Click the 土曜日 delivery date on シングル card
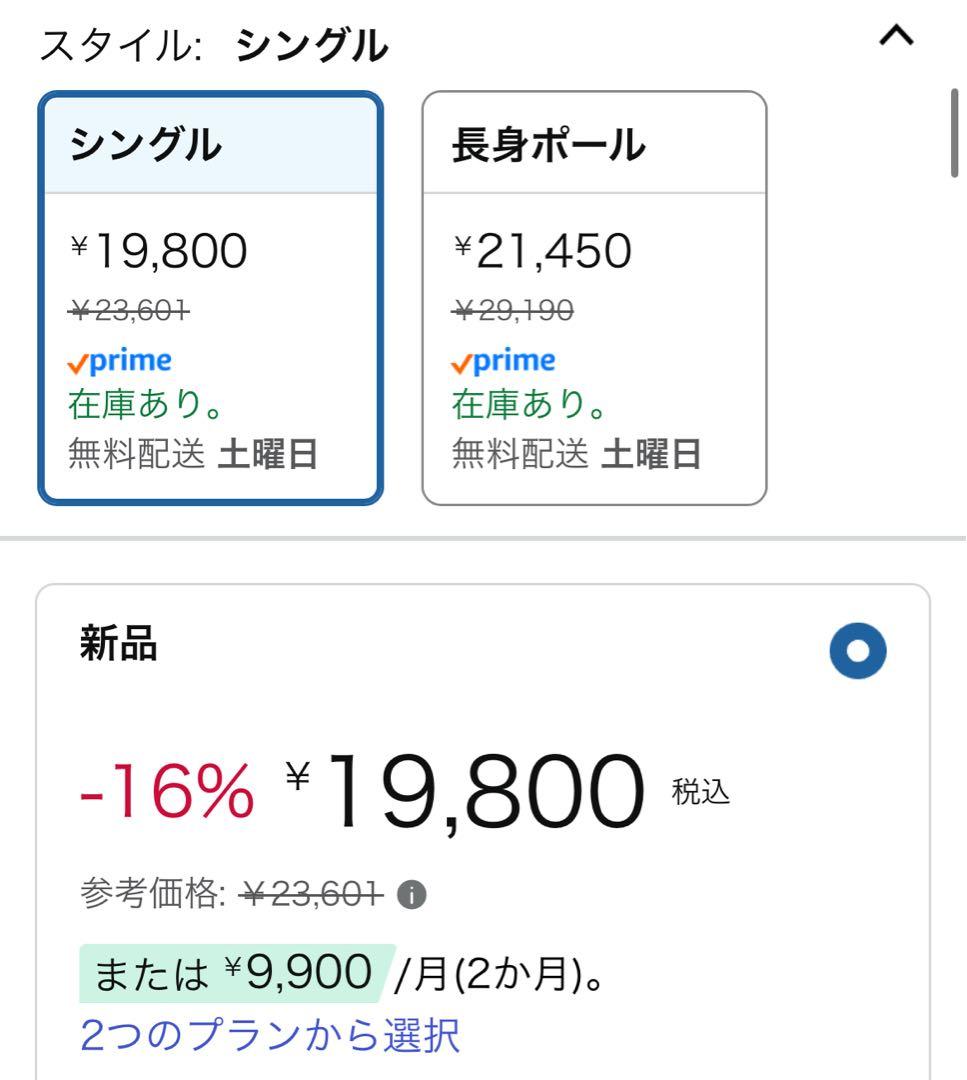Viewport: 967px width, 1080px height. (x=267, y=455)
